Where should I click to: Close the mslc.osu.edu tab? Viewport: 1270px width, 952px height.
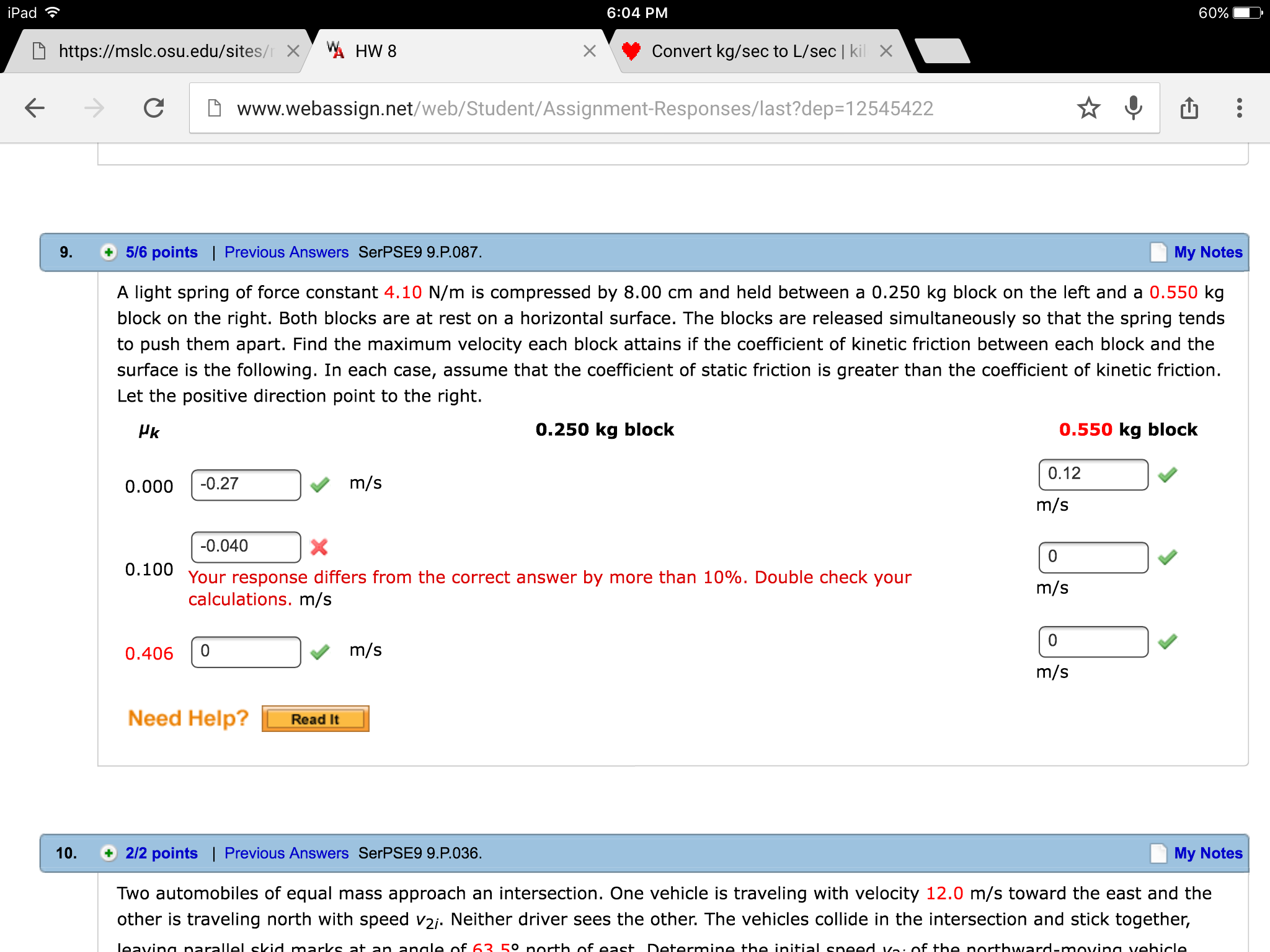click(293, 51)
